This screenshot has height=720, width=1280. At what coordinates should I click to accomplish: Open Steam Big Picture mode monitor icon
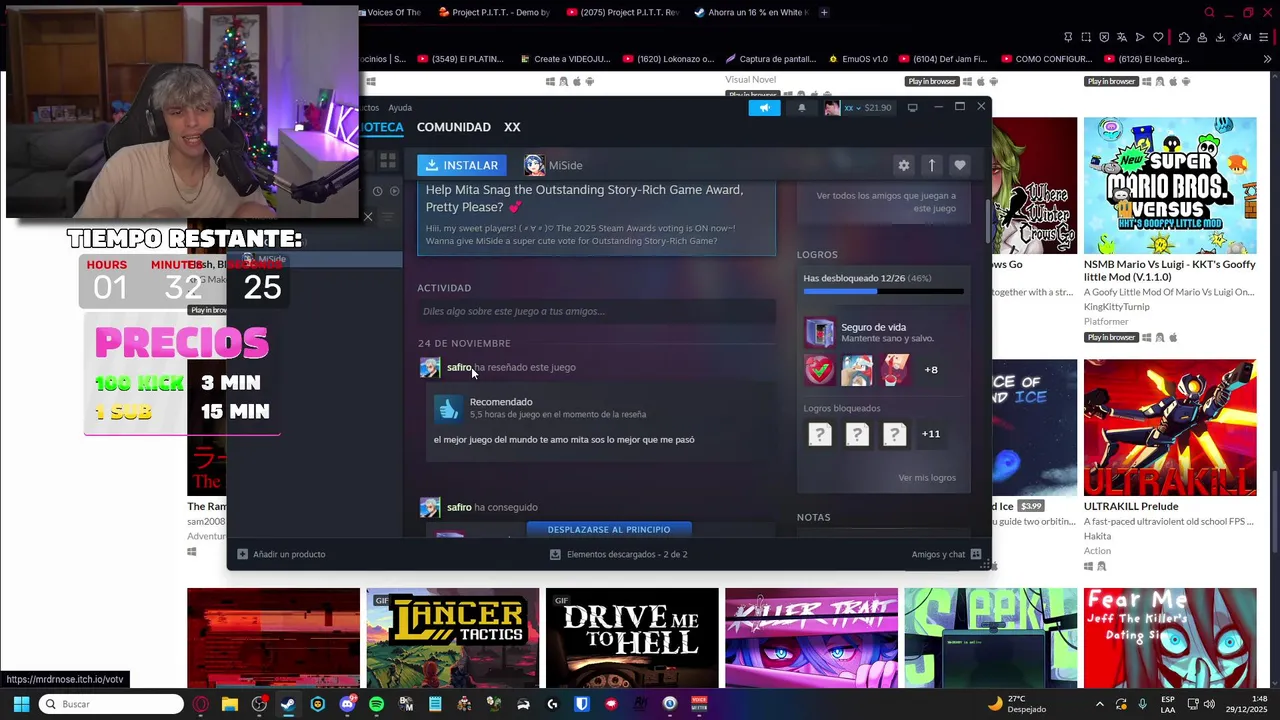pos(912,108)
